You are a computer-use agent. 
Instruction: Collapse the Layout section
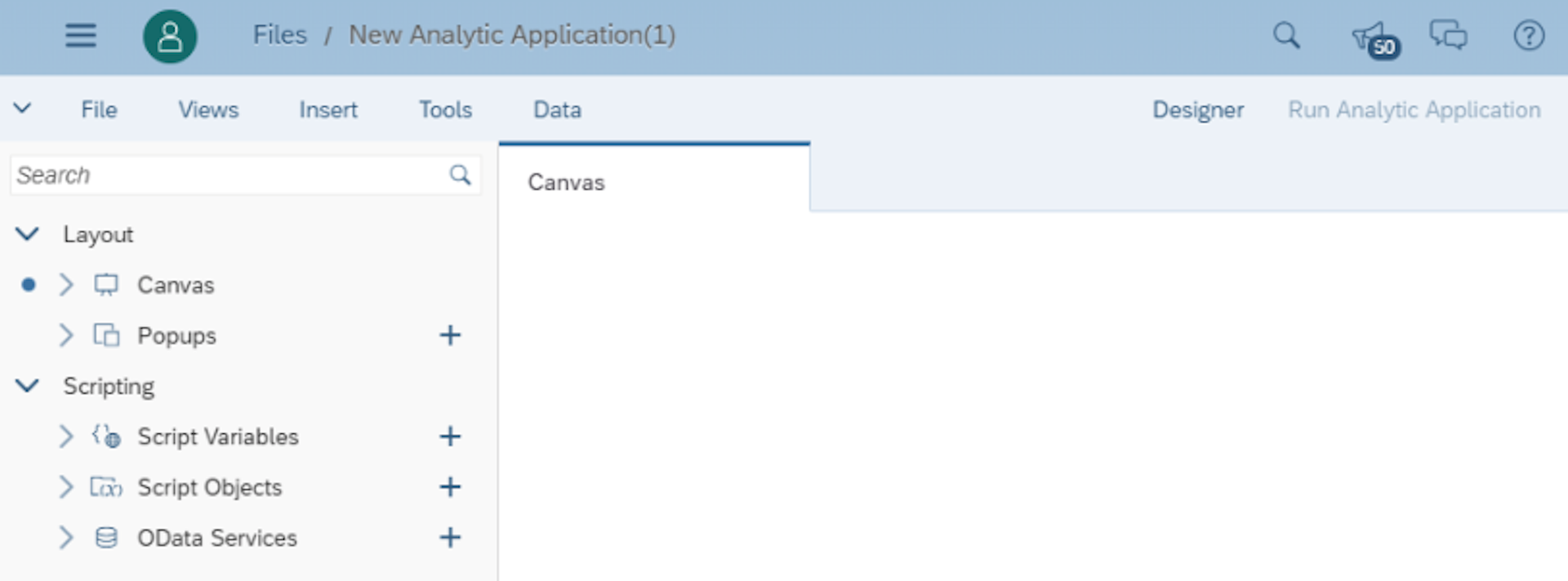[27, 234]
